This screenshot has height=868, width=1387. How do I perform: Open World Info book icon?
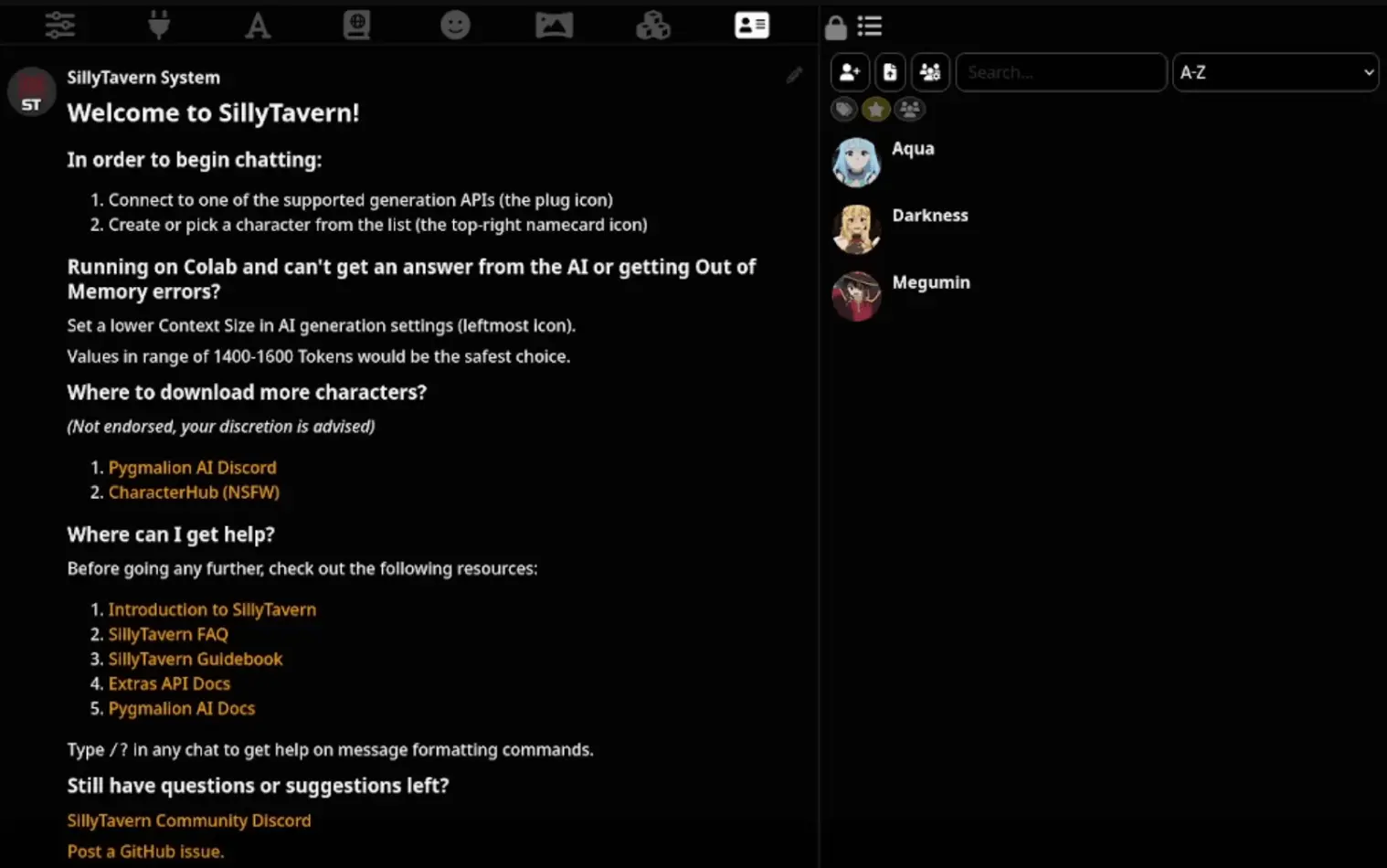[x=356, y=25]
